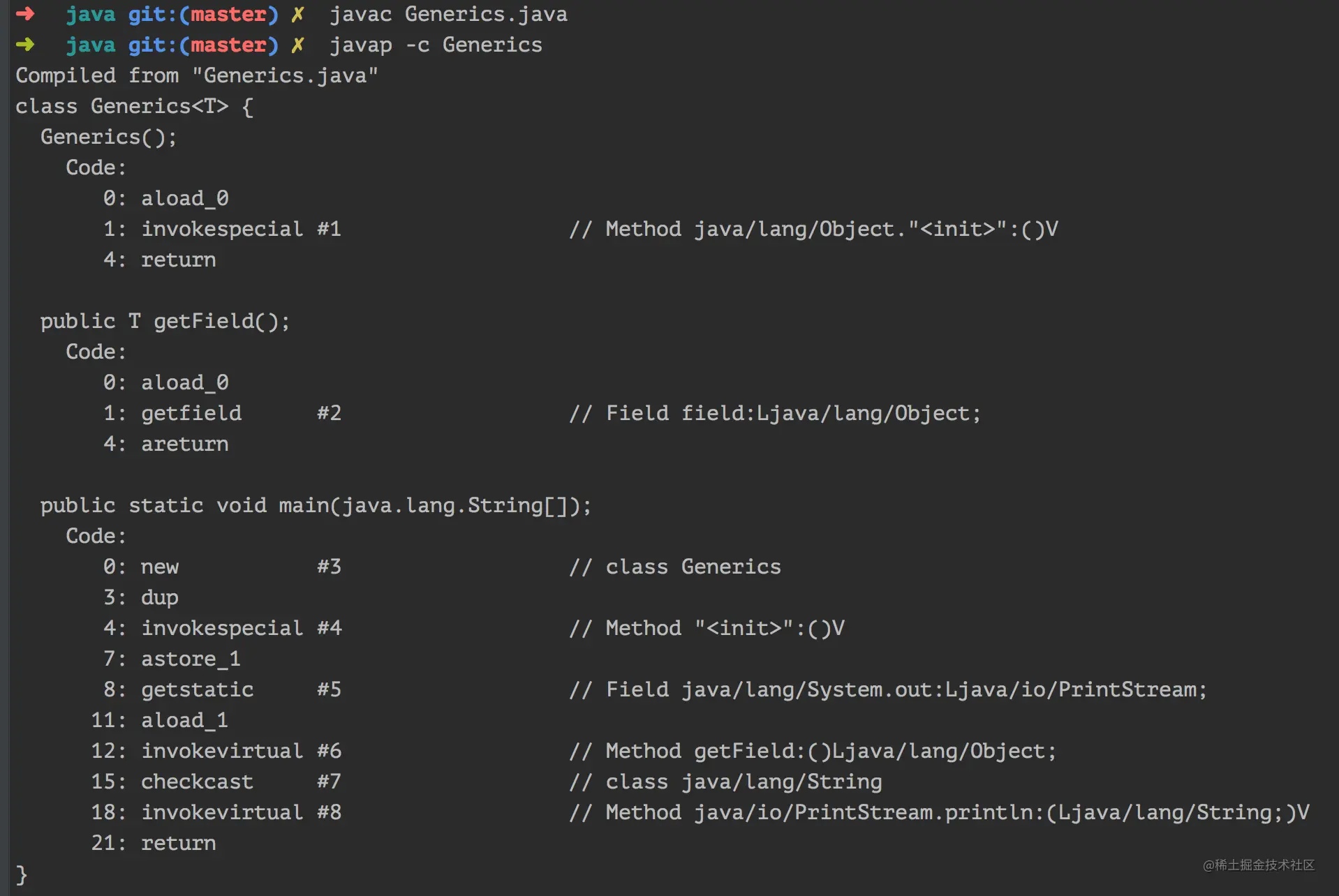The width and height of the screenshot is (1339, 896).
Task: Click the main method signature line
Action: tap(316, 505)
